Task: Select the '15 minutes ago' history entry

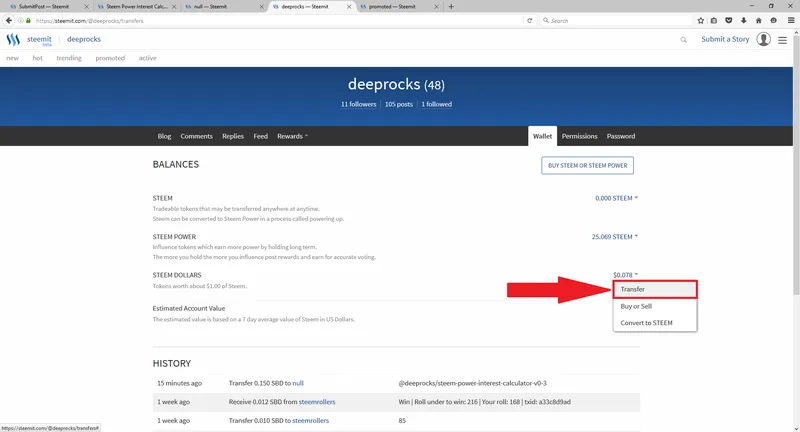Action: click(x=180, y=383)
